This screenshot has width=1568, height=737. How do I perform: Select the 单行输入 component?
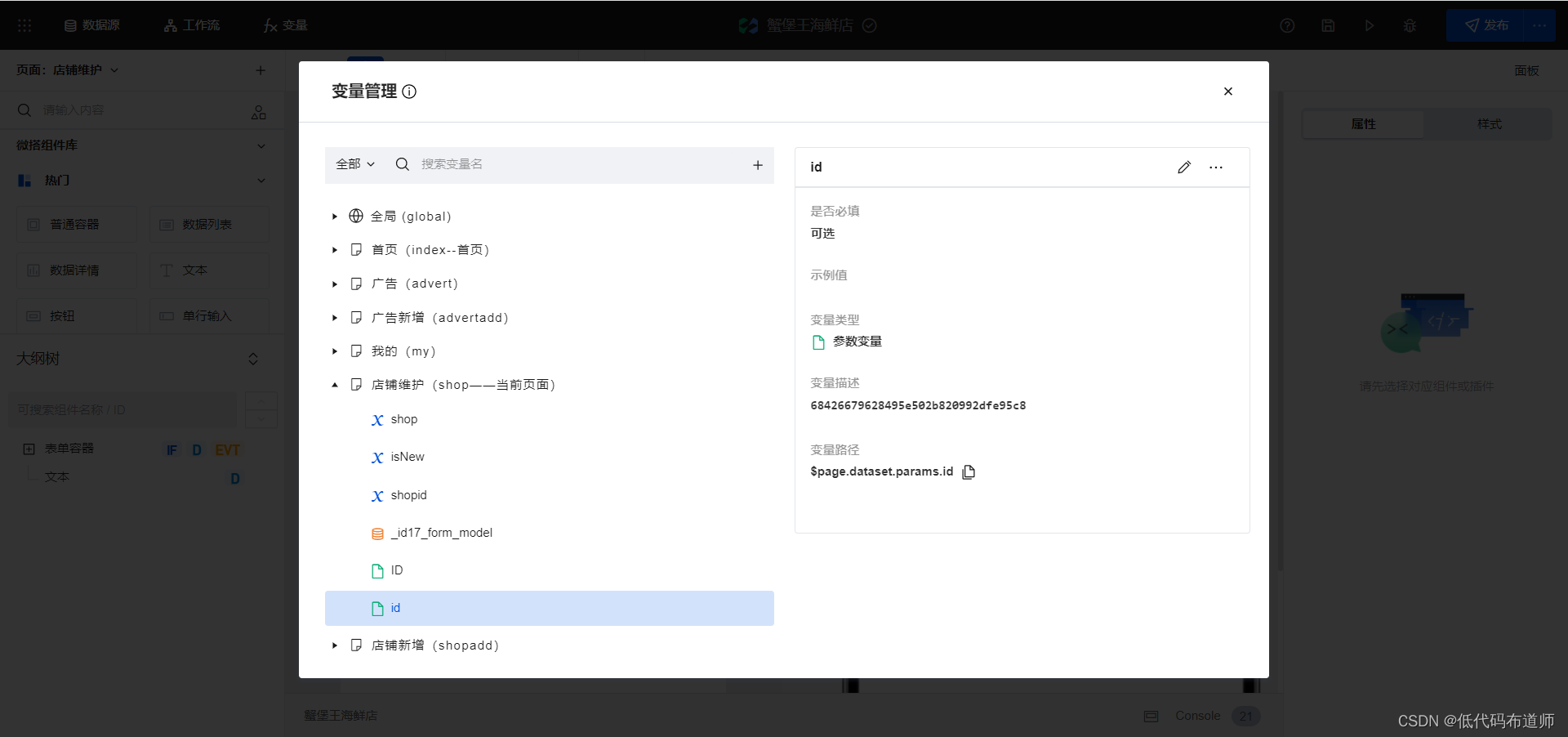pos(209,316)
